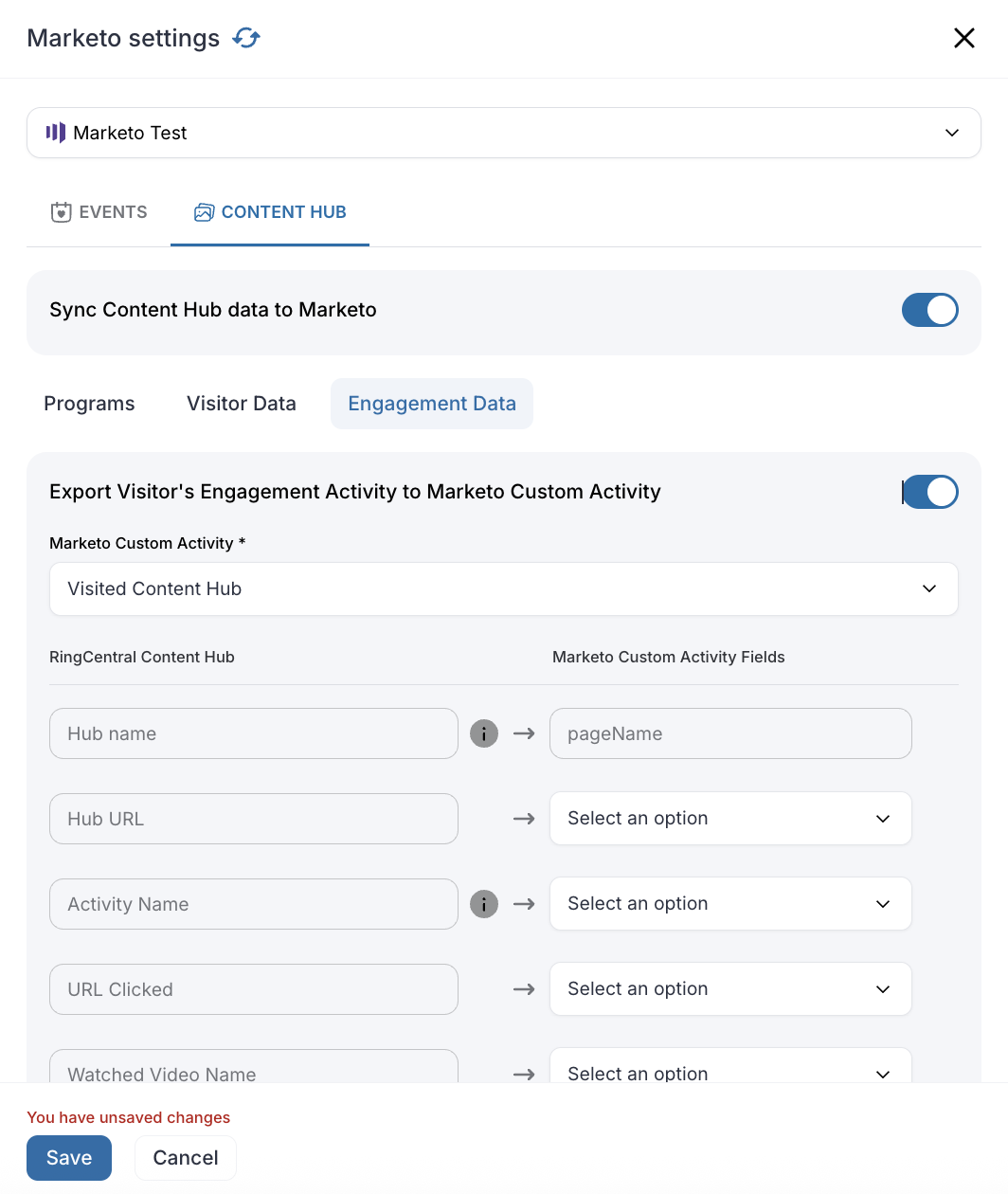Screen dimensions: 1008x1194
Task: Save the Marketo settings changes
Action: tap(69, 1158)
